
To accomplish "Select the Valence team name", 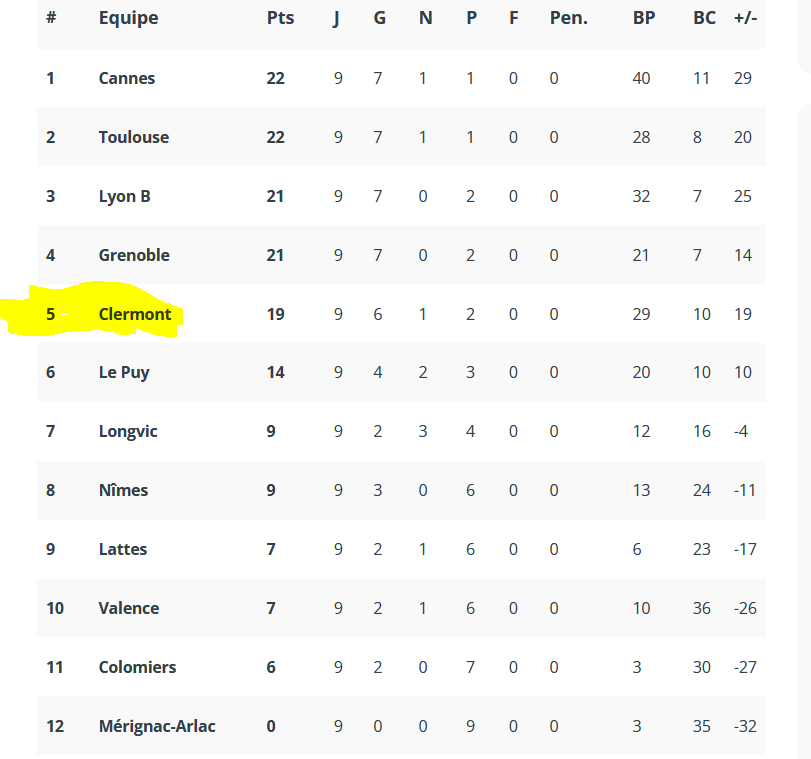I will pyautogui.click(x=129, y=608).
